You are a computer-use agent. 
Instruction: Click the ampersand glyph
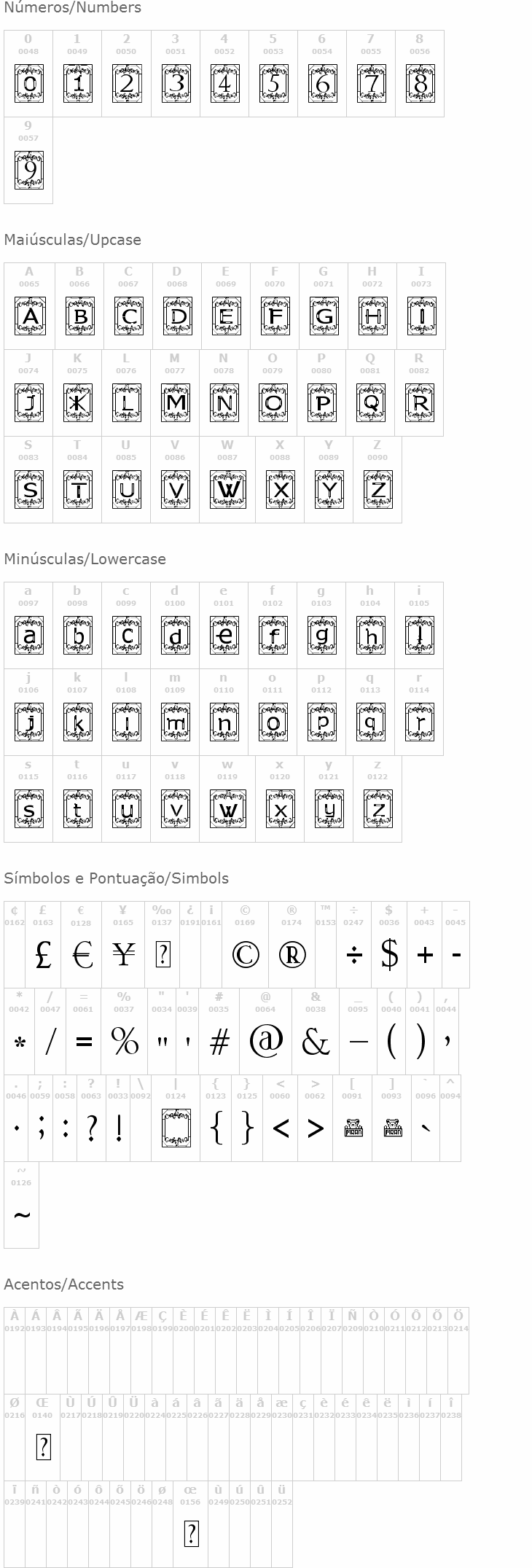316,1042
